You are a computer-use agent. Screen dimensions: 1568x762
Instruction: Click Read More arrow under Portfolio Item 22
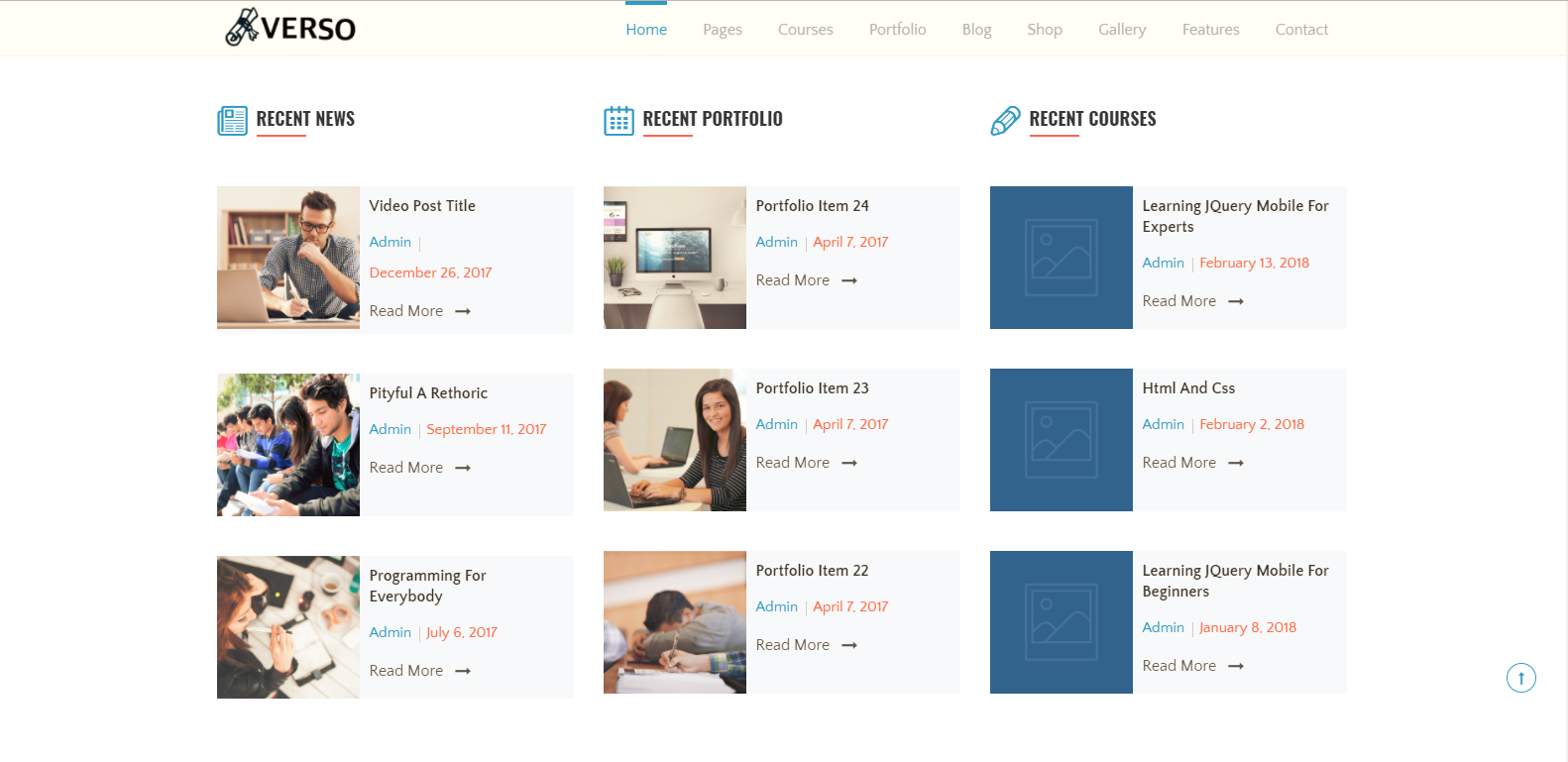pos(849,645)
